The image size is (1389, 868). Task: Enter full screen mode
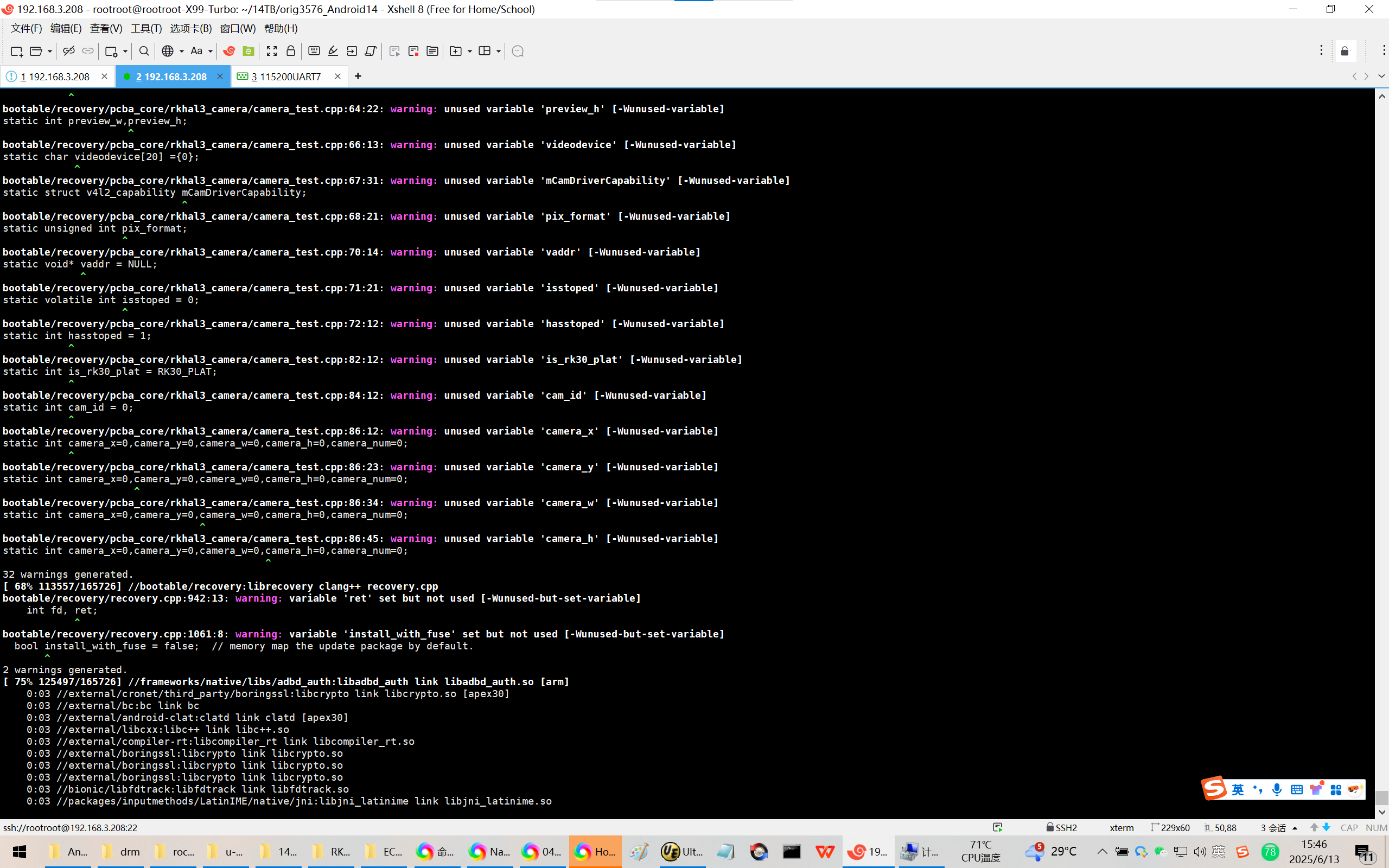272,51
